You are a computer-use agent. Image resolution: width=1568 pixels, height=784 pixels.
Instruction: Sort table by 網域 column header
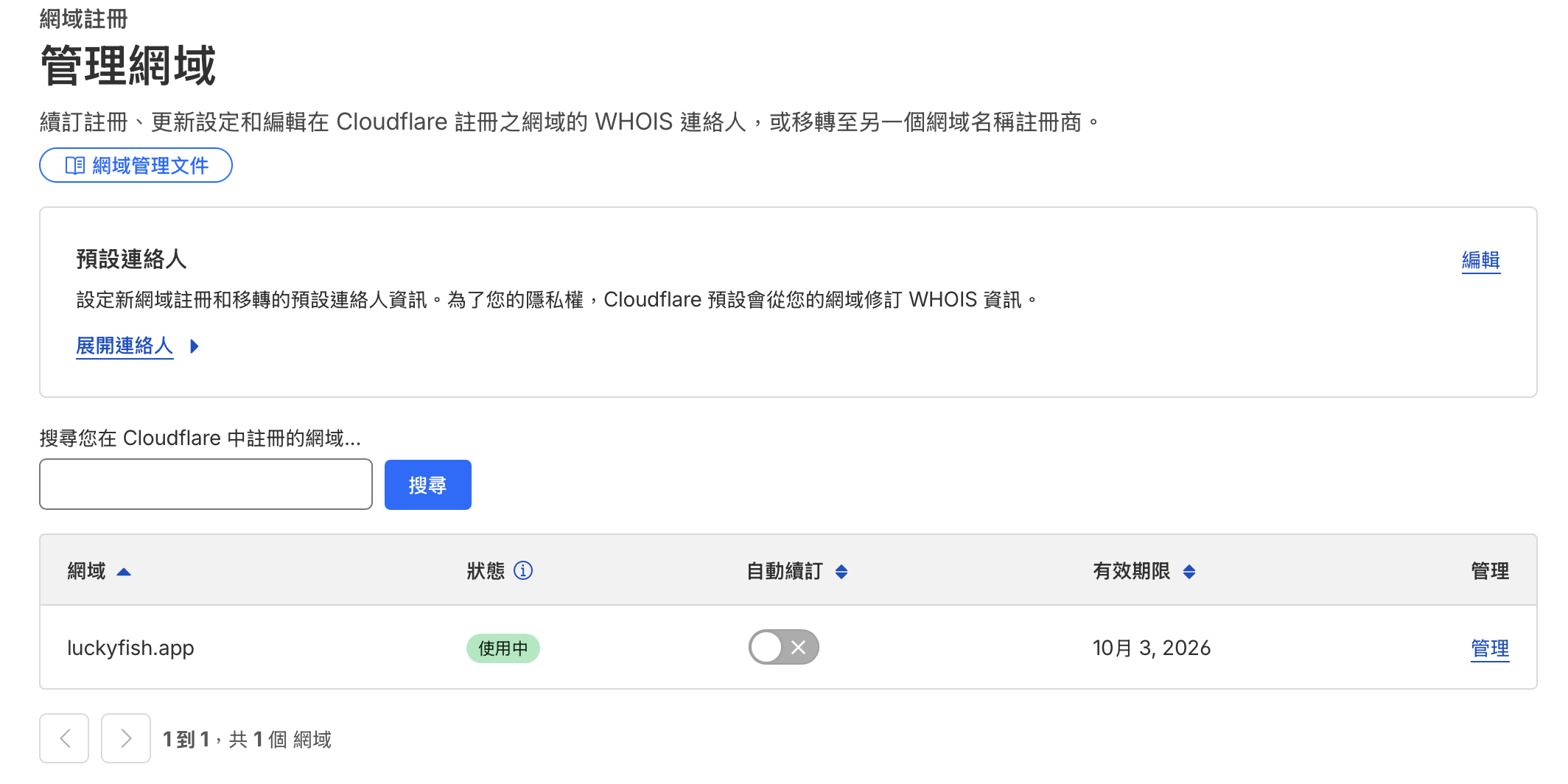86,571
